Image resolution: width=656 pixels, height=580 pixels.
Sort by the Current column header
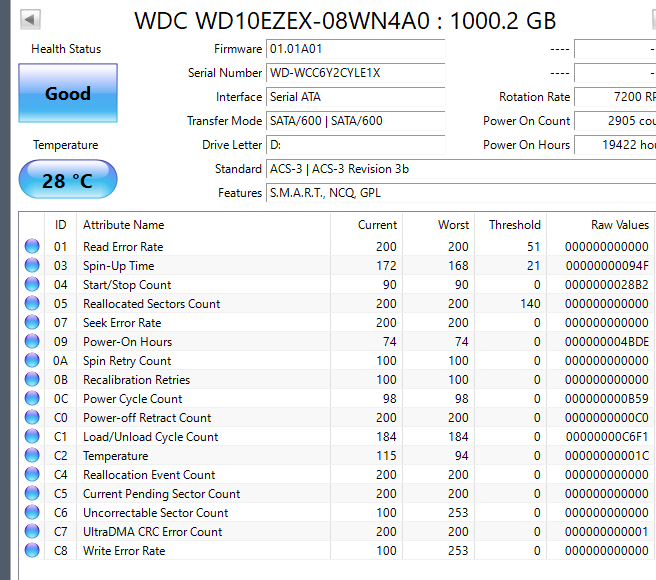click(x=366, y=225)
